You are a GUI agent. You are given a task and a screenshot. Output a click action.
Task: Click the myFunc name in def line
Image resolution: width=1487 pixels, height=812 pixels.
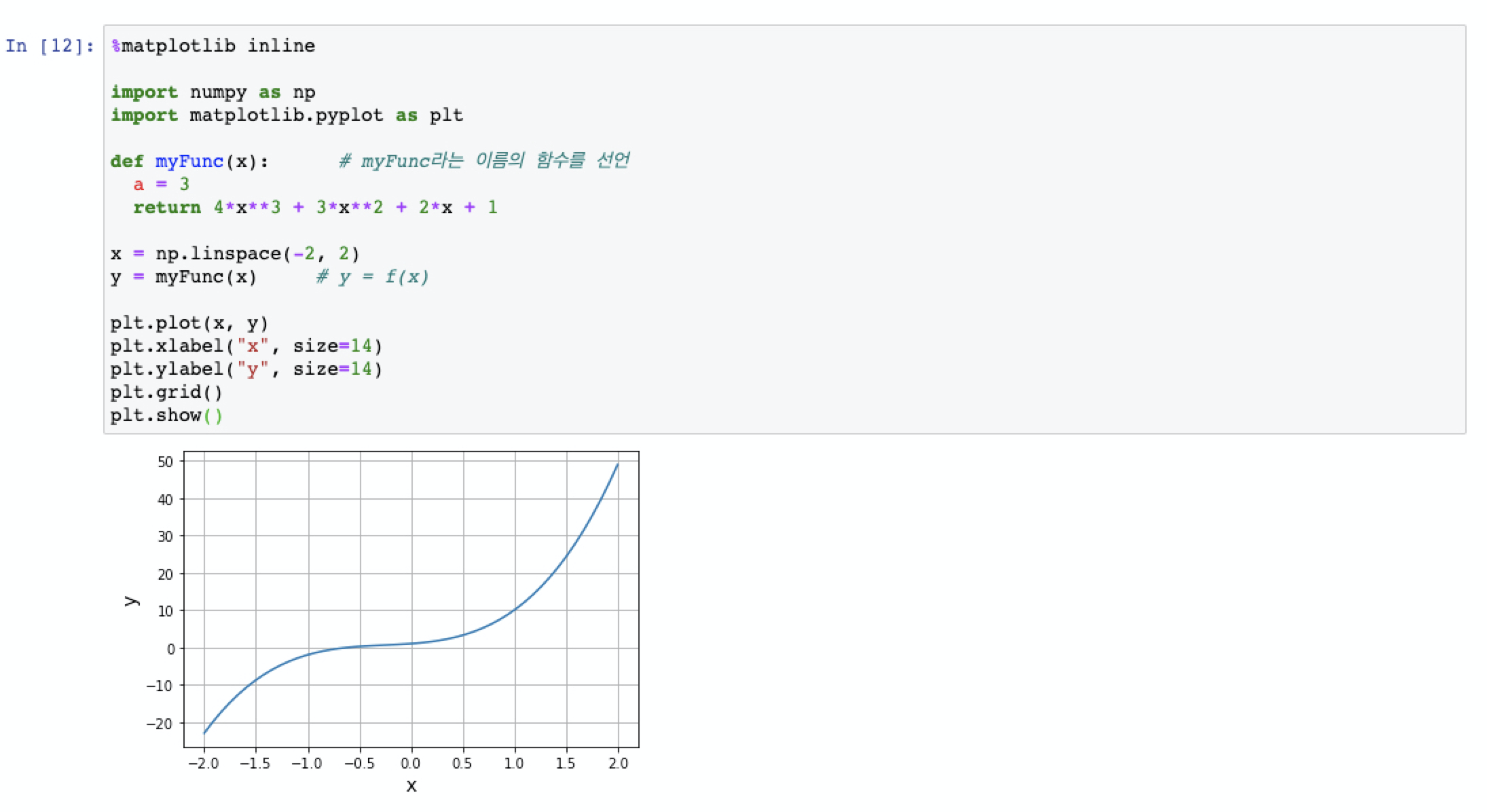pos(189,161)
